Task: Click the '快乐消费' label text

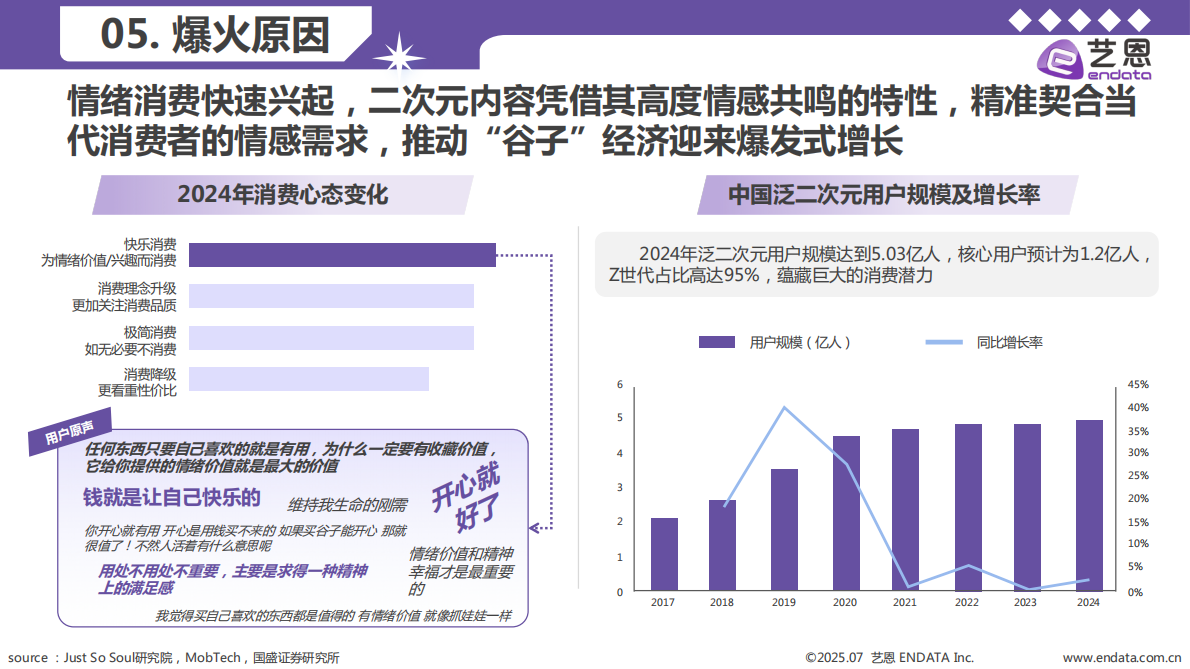Action: pos(150,244)
